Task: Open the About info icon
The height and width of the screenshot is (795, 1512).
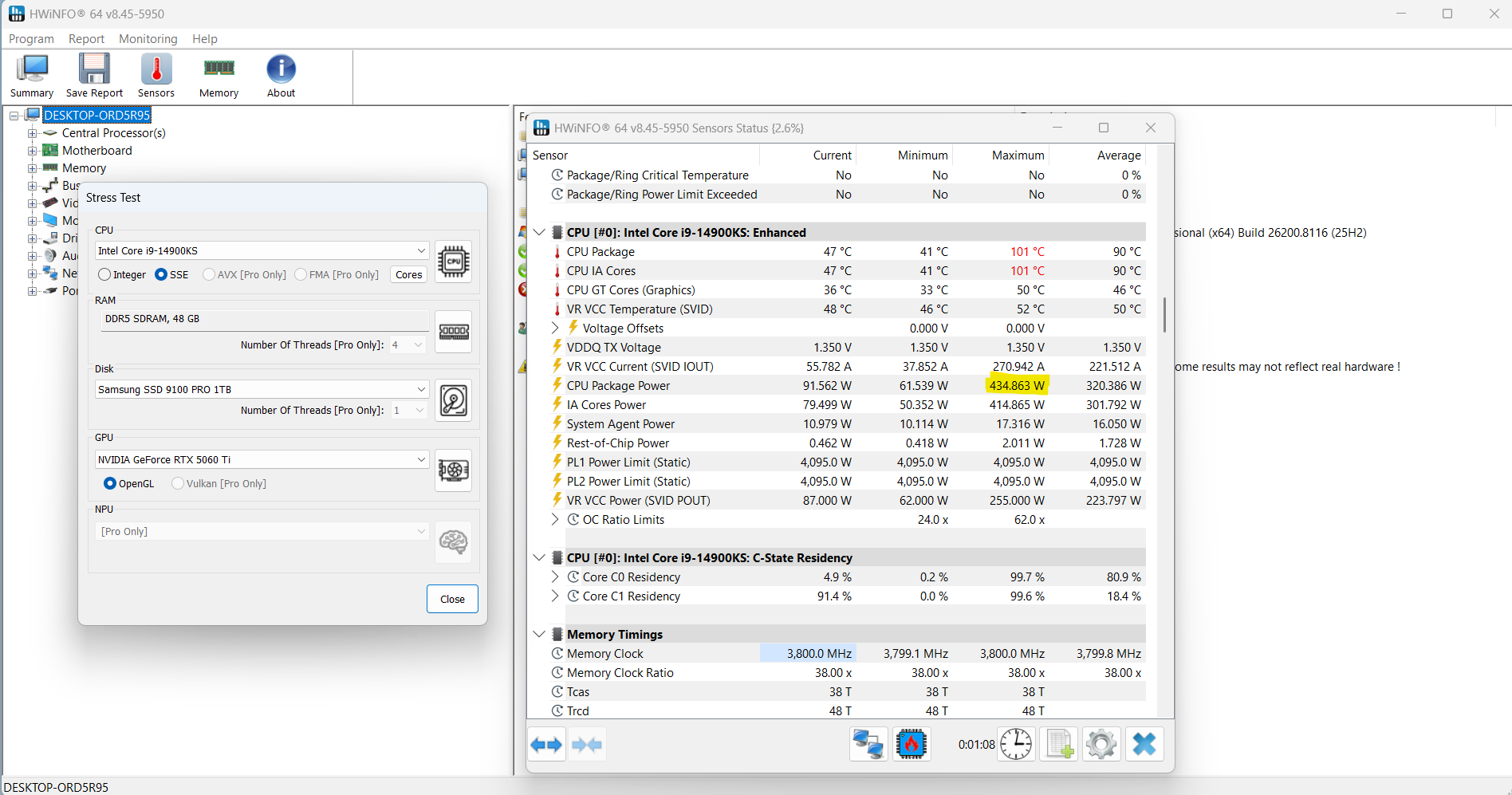Action: (x=281, y=69)
